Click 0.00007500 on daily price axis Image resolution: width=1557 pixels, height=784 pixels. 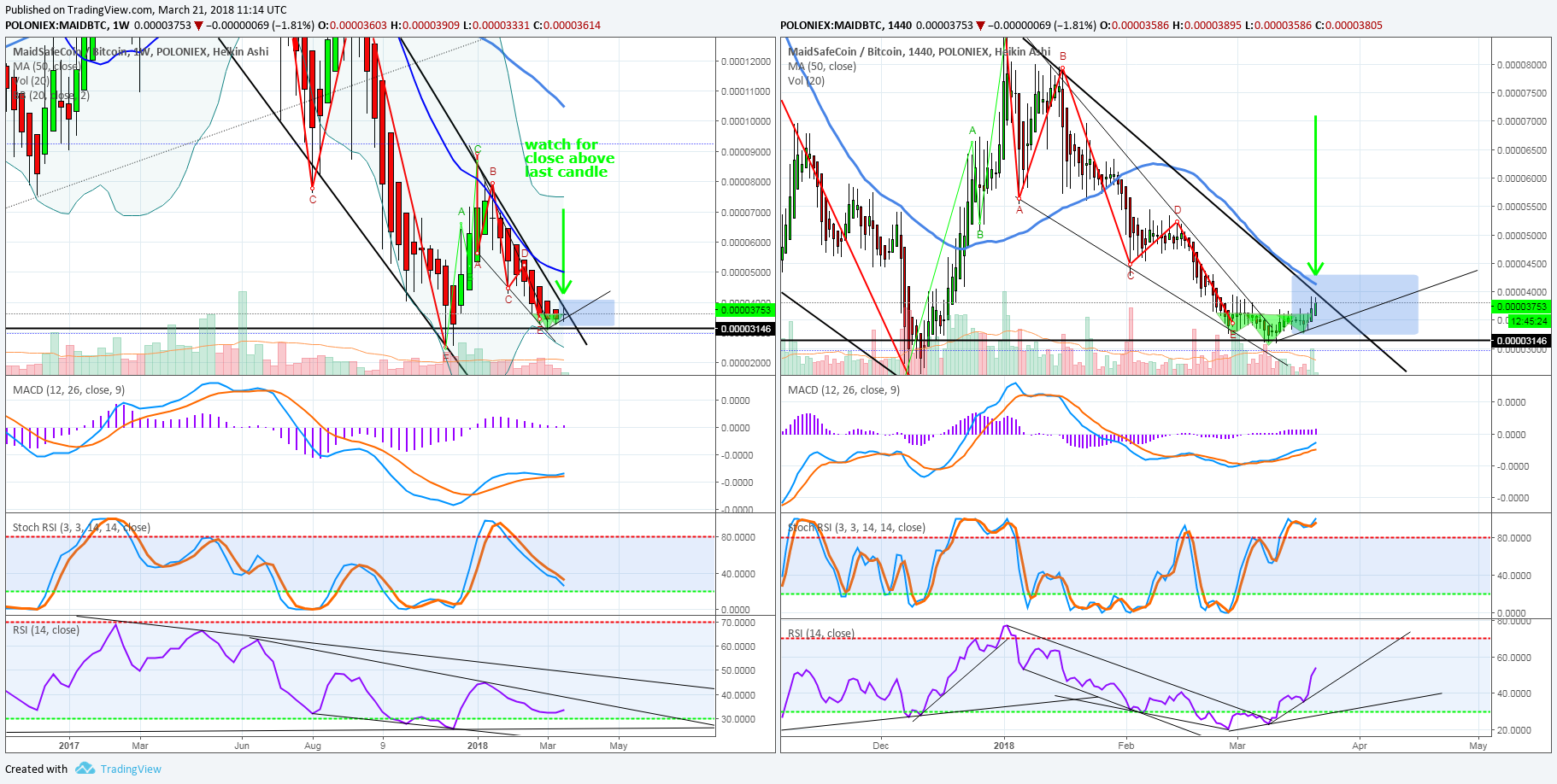[x=1522, y=93]
